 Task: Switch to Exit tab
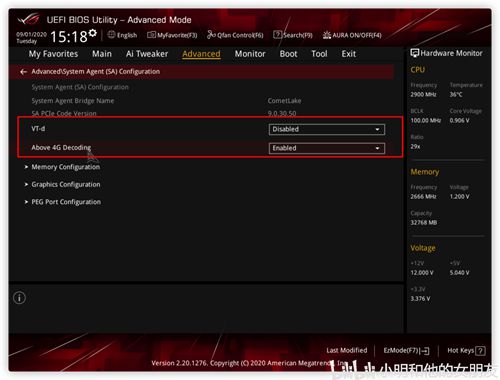coord(349,54)
